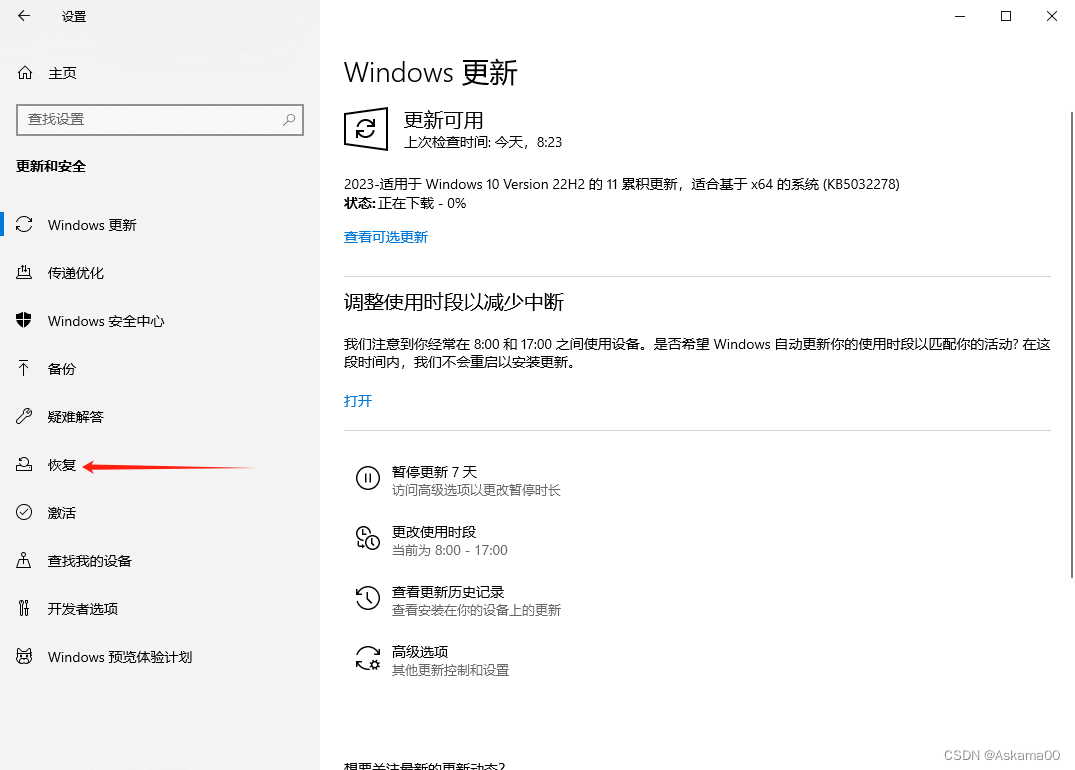The width and height of the screenshot is (1075, 770).
Task: Go to 开发者选项 page
Action: click(83, 609)
